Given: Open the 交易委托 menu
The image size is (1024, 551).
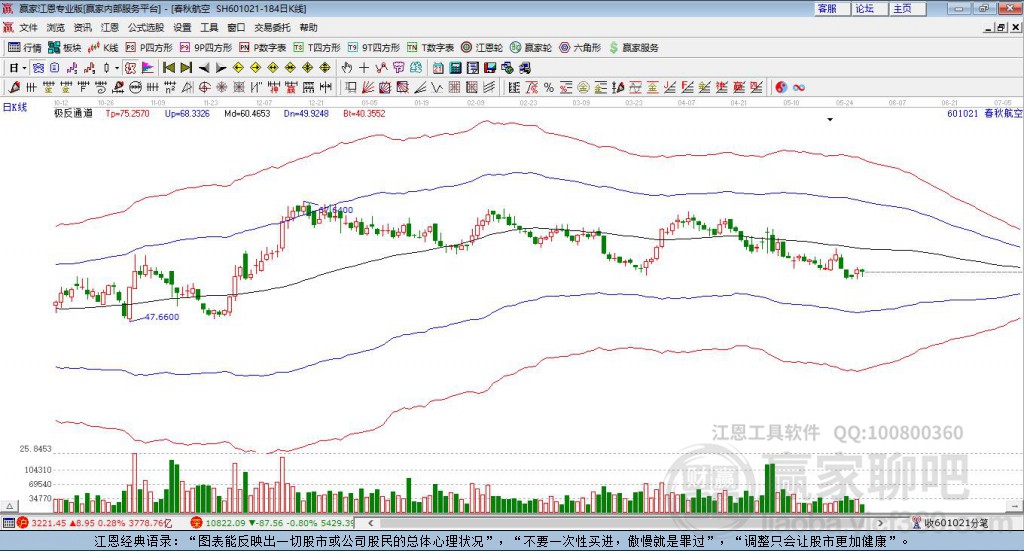Looking at the screenshot, I should pos(272,27).
